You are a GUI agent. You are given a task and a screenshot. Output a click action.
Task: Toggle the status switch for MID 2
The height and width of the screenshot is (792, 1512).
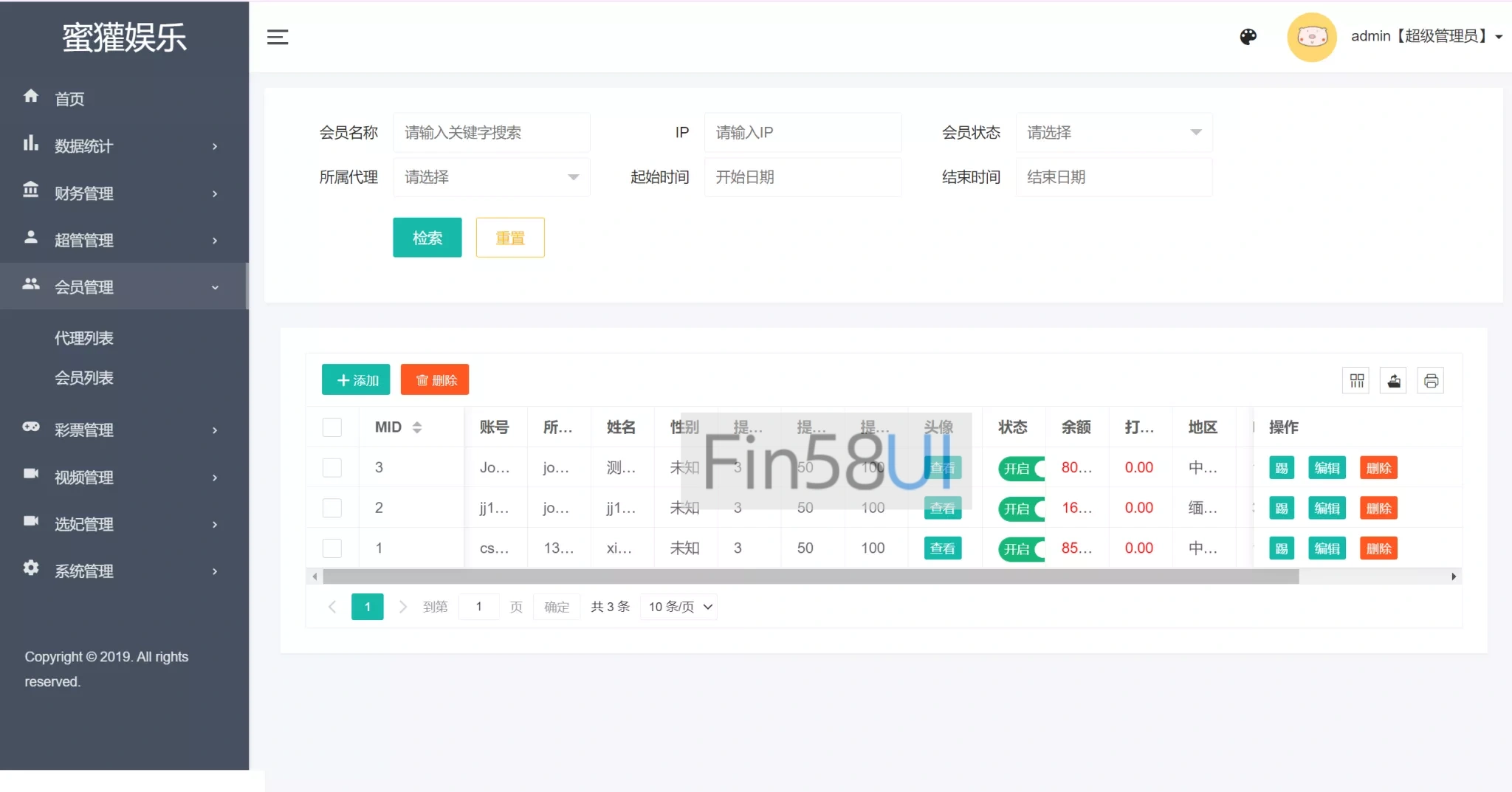point(1023,509)
